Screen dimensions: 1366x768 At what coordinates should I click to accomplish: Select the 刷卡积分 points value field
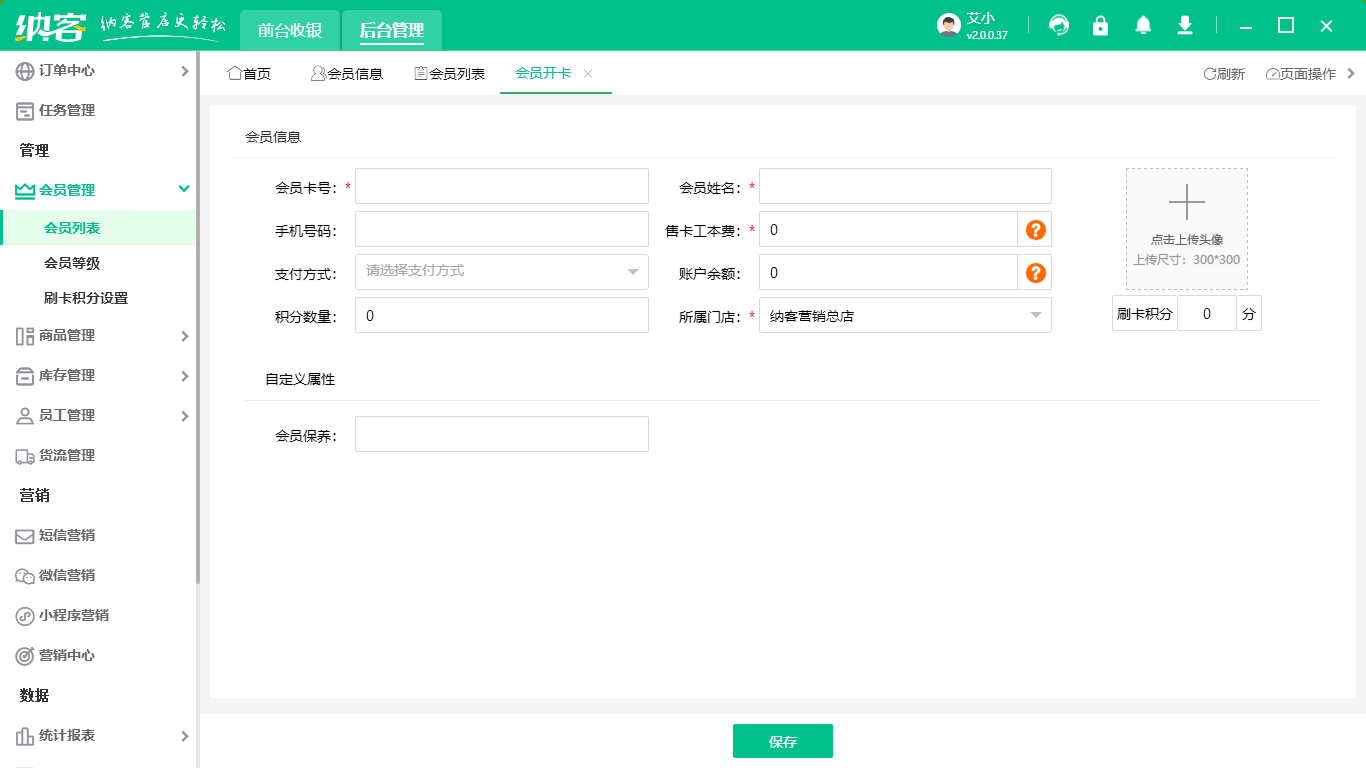pyautogui.click(x=1207, y=313)
